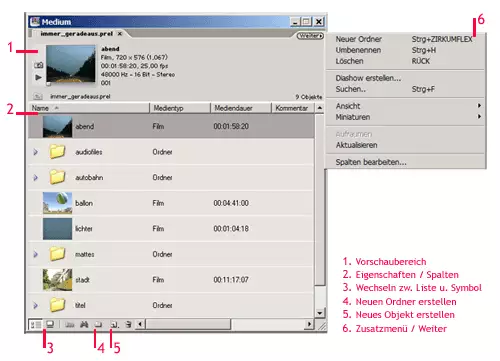Click the vertical scrollbar down arrow

coord(320,313)
